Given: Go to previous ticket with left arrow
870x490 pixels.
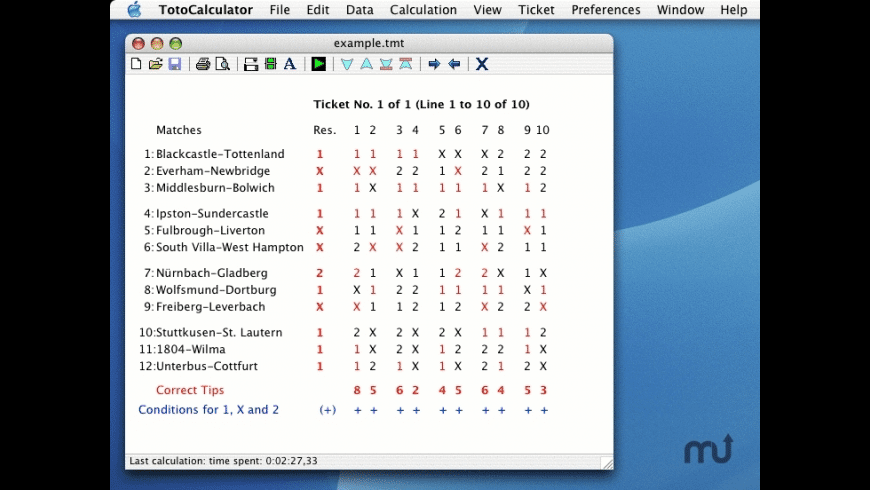Looking at the screenshot, I should pyautogui.click(x=454, y=64).
